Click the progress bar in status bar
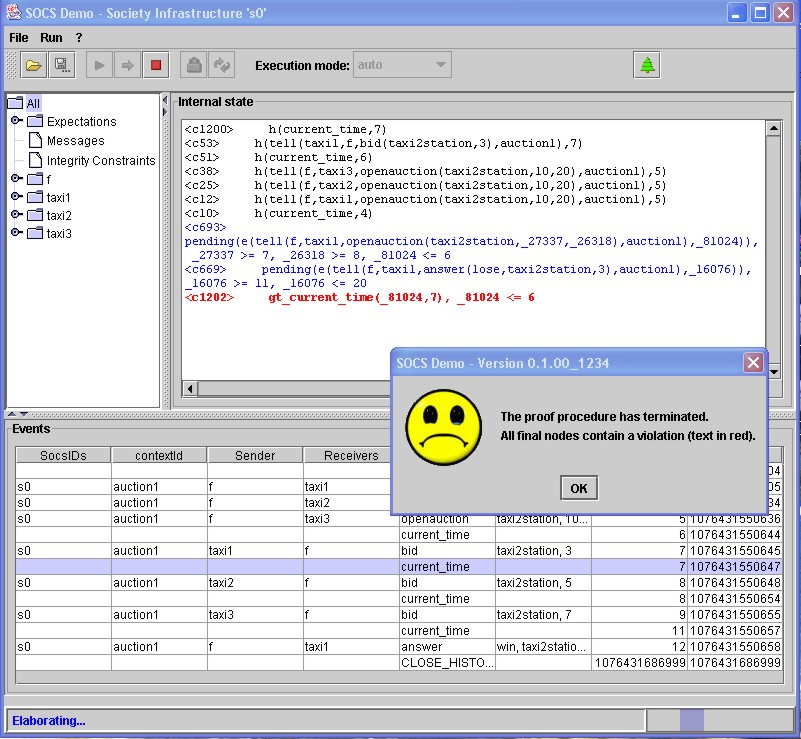 [718, 720]
